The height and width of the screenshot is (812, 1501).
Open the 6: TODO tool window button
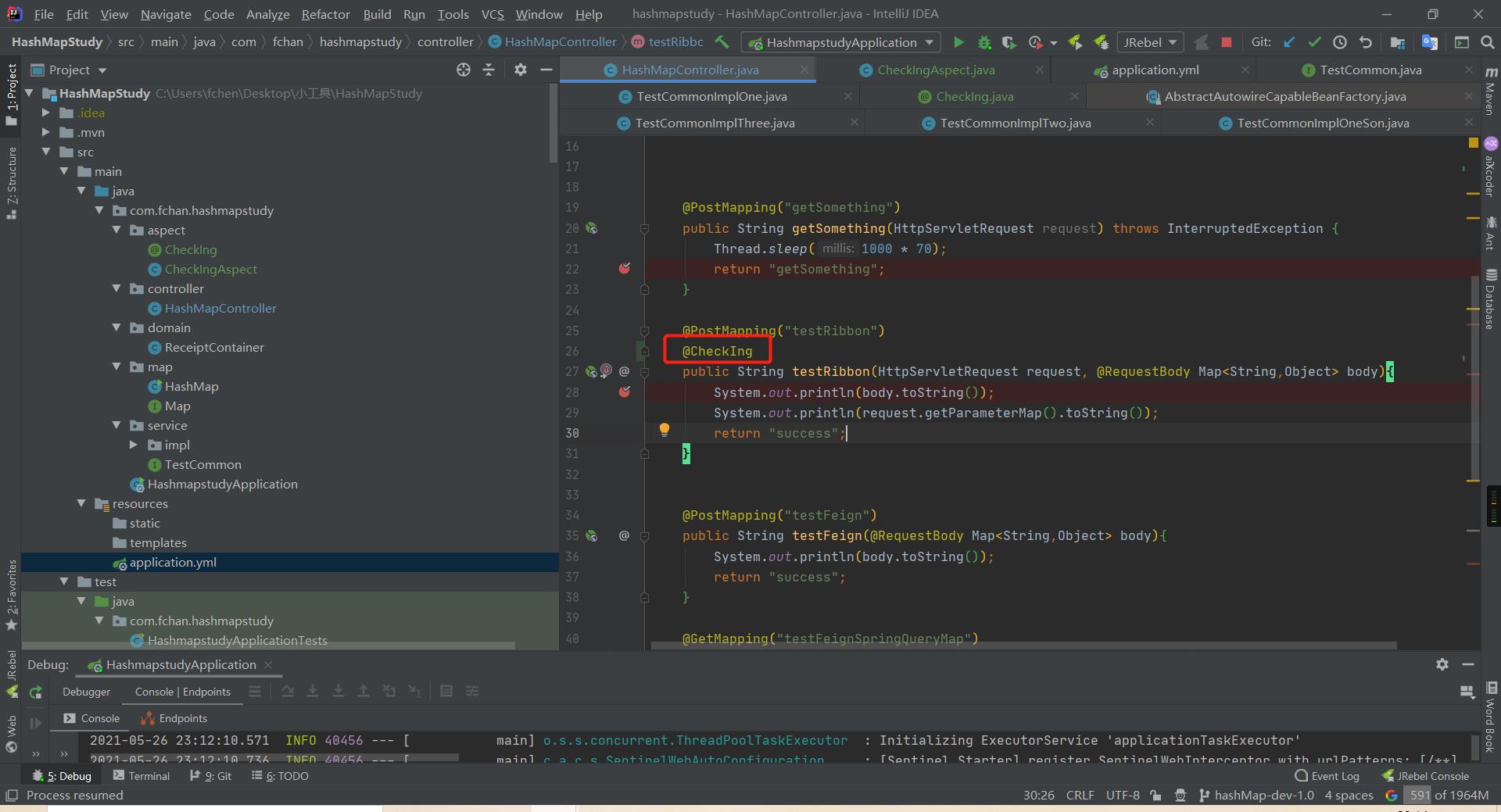click(281, 776)
